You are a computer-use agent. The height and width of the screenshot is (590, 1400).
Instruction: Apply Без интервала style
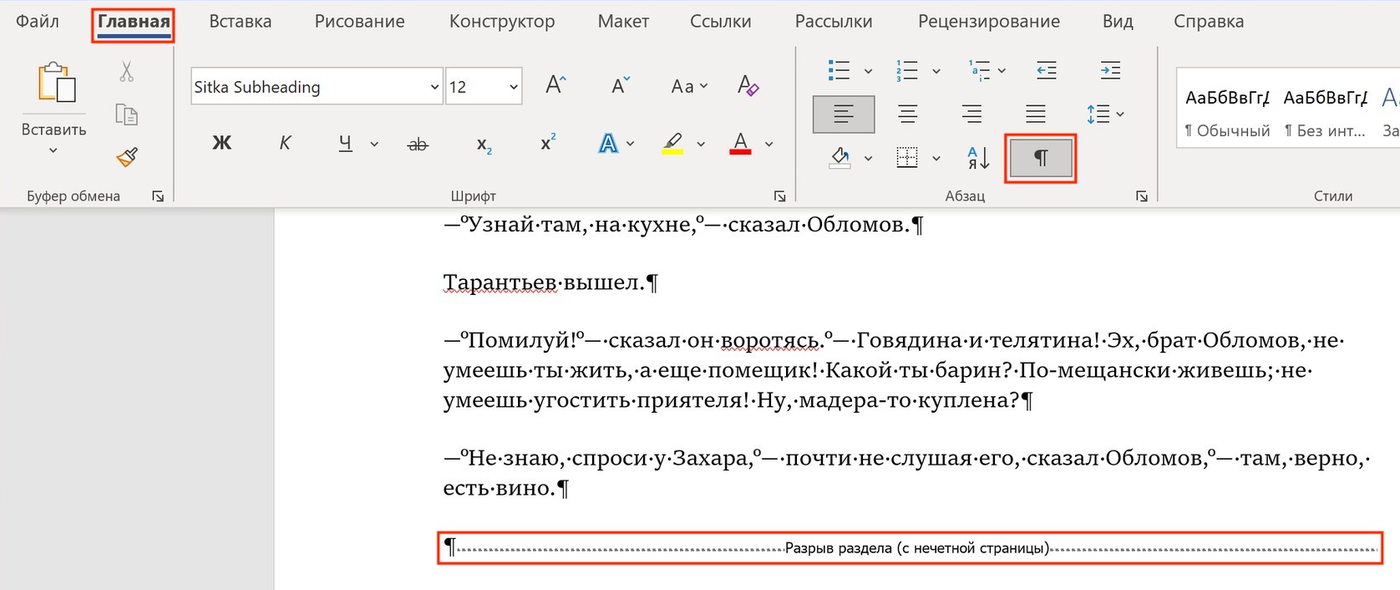coord(1325,113)
